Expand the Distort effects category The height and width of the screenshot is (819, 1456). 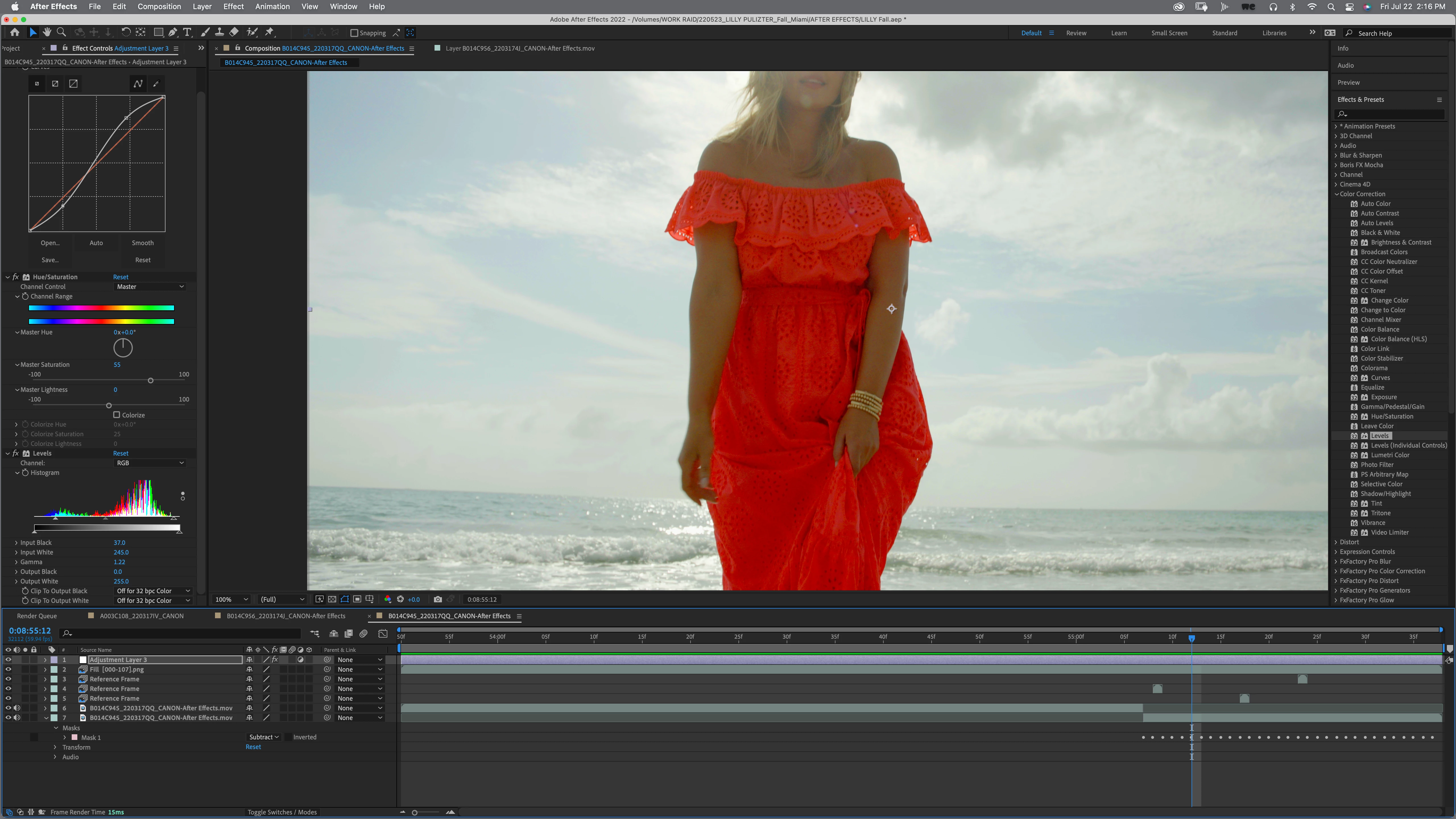coord(1349,542)
